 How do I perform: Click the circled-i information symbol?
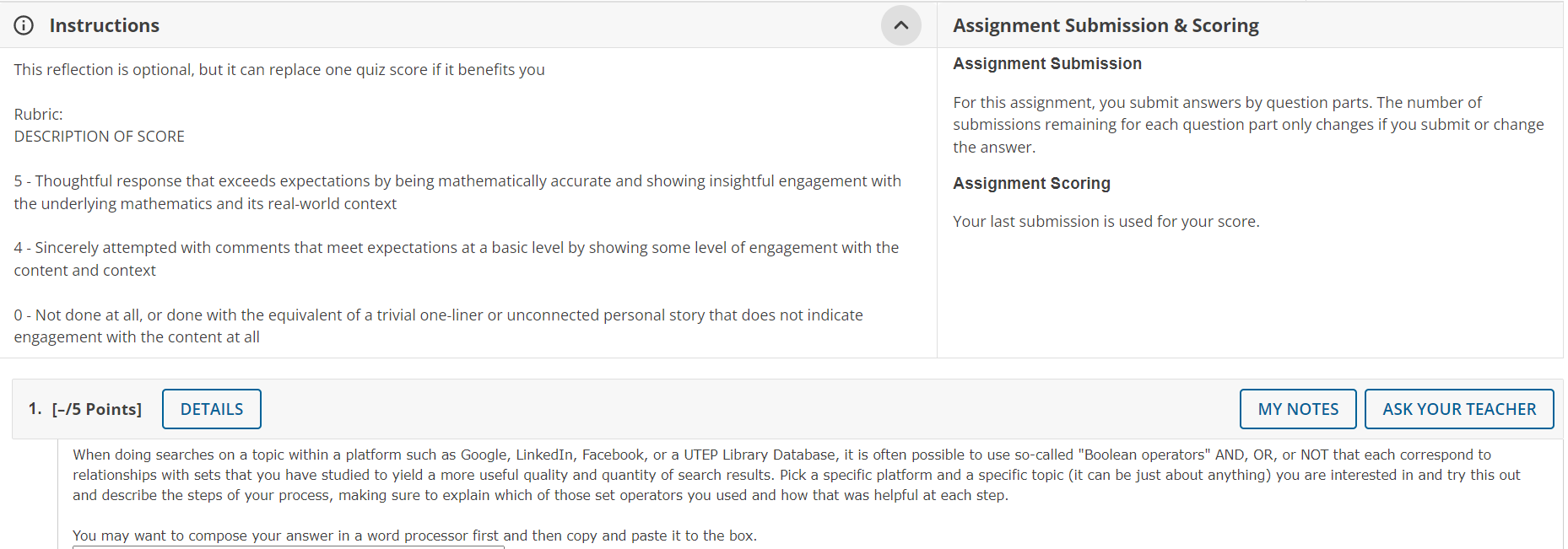(x=23, y=25)
